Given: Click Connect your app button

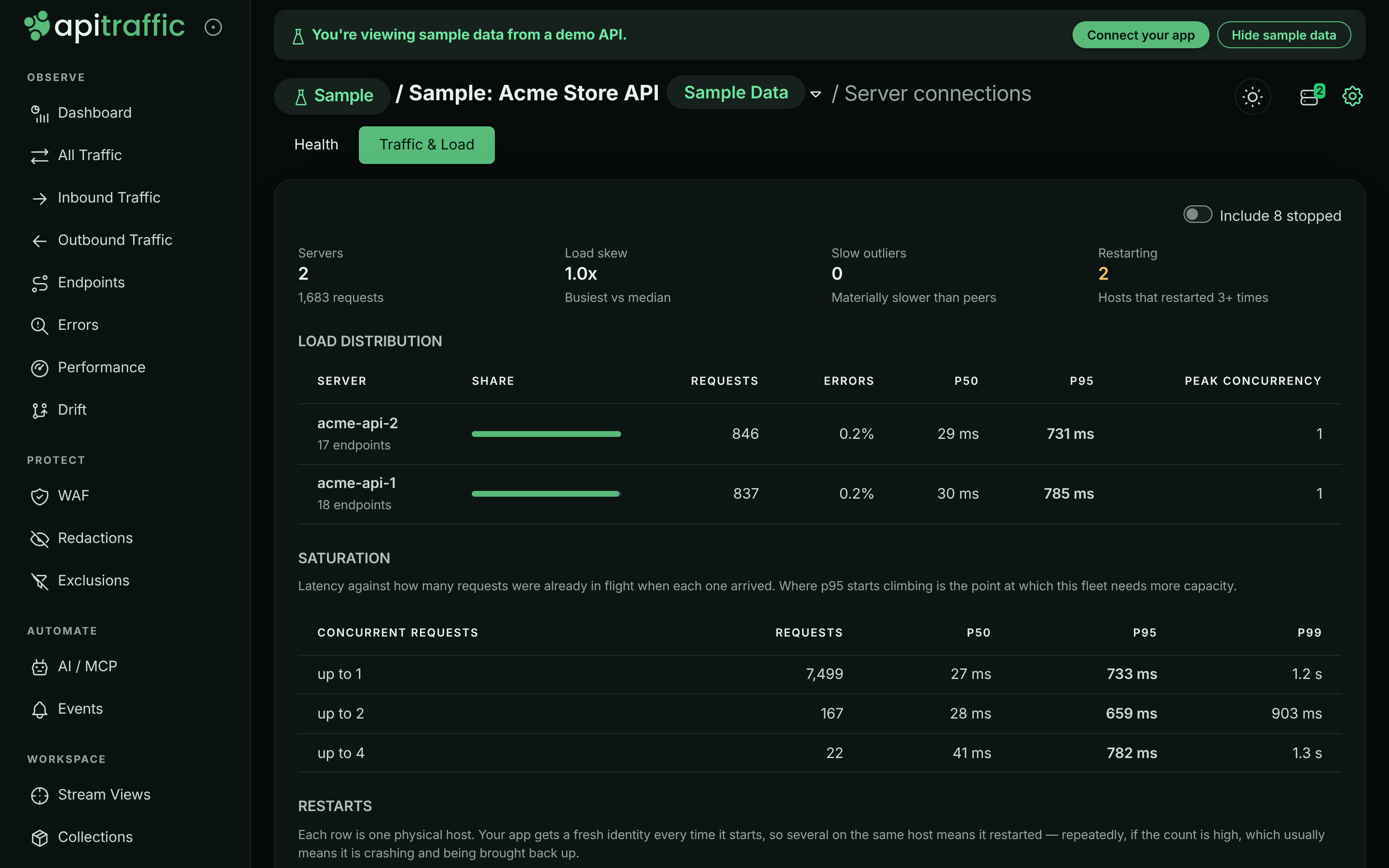Looking at the screenshot, I should click(x=1141, y=35).
